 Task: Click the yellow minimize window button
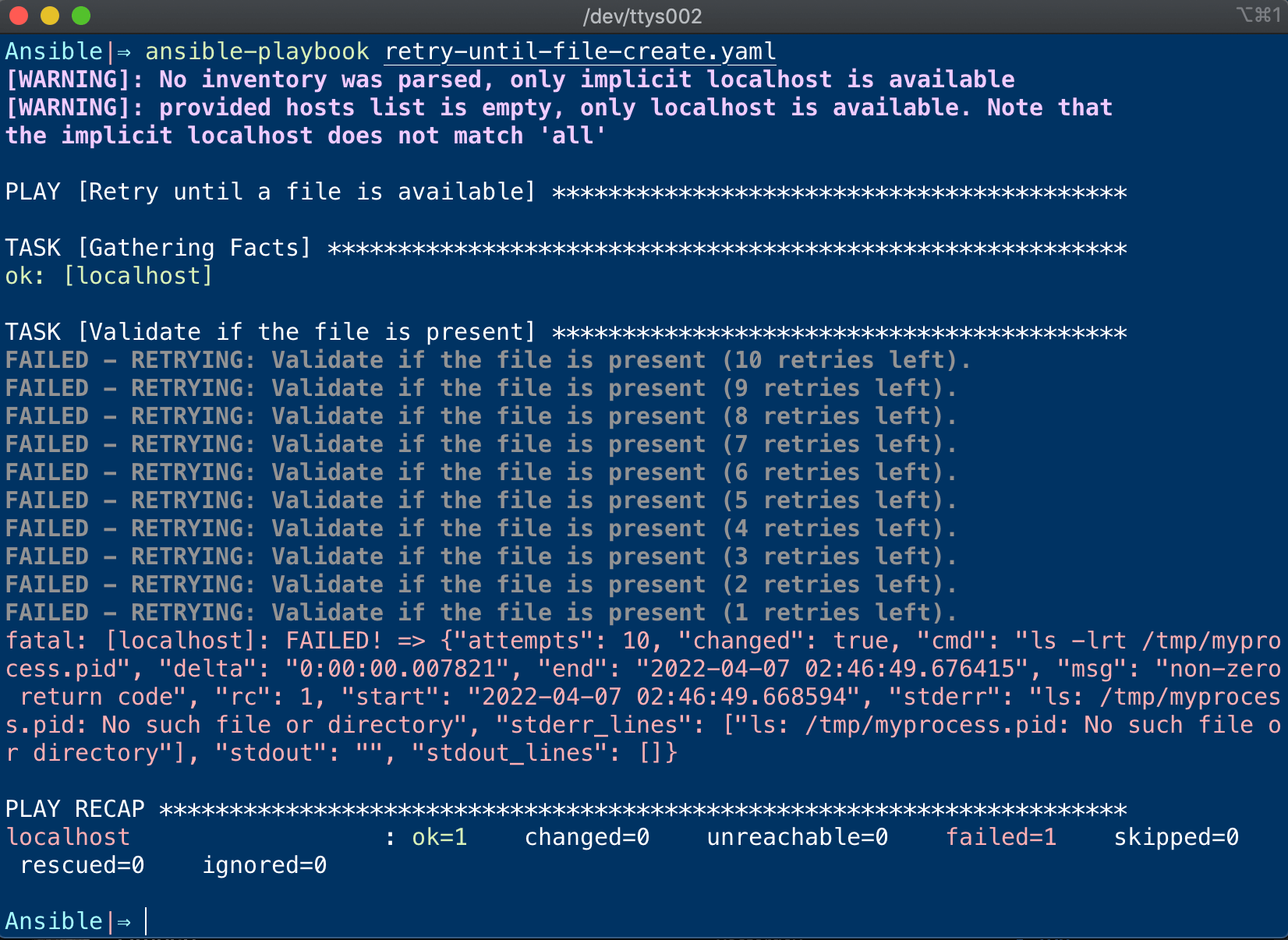pos(50,16)
